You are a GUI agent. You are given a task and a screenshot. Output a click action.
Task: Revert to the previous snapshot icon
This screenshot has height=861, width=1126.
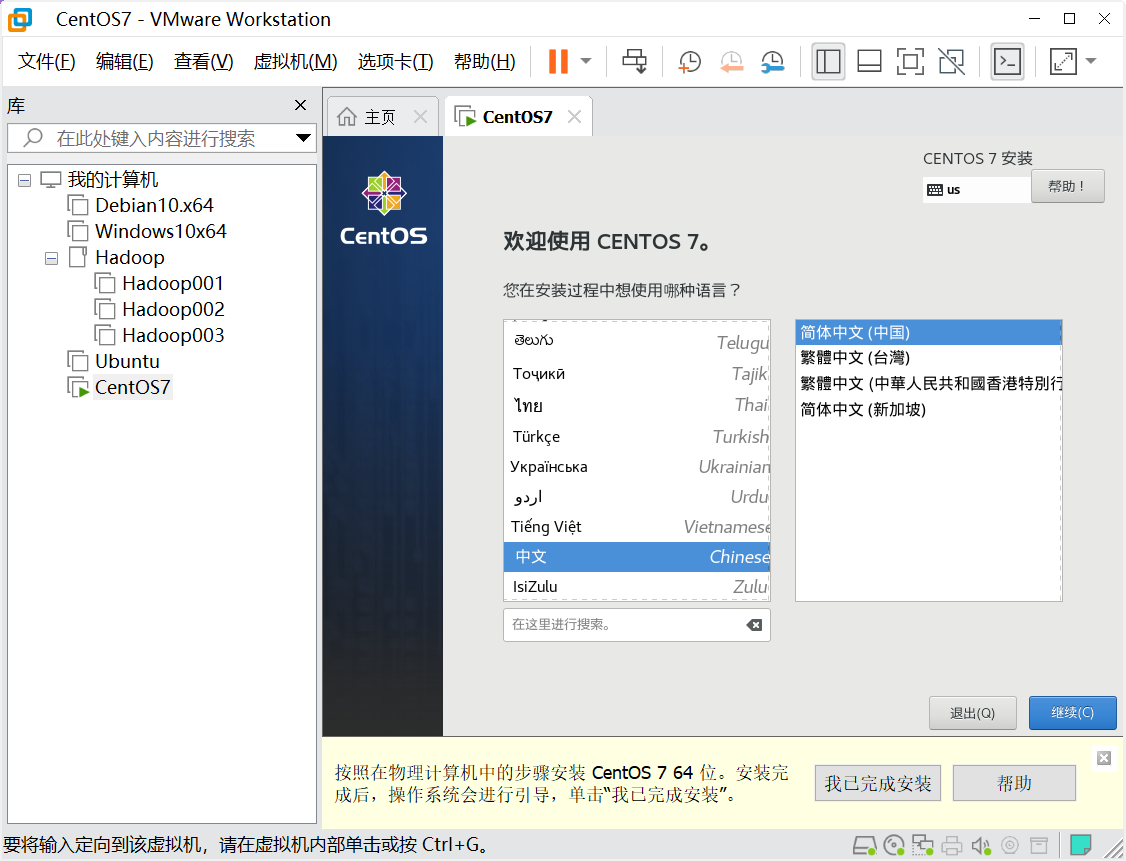click(731, 62)
